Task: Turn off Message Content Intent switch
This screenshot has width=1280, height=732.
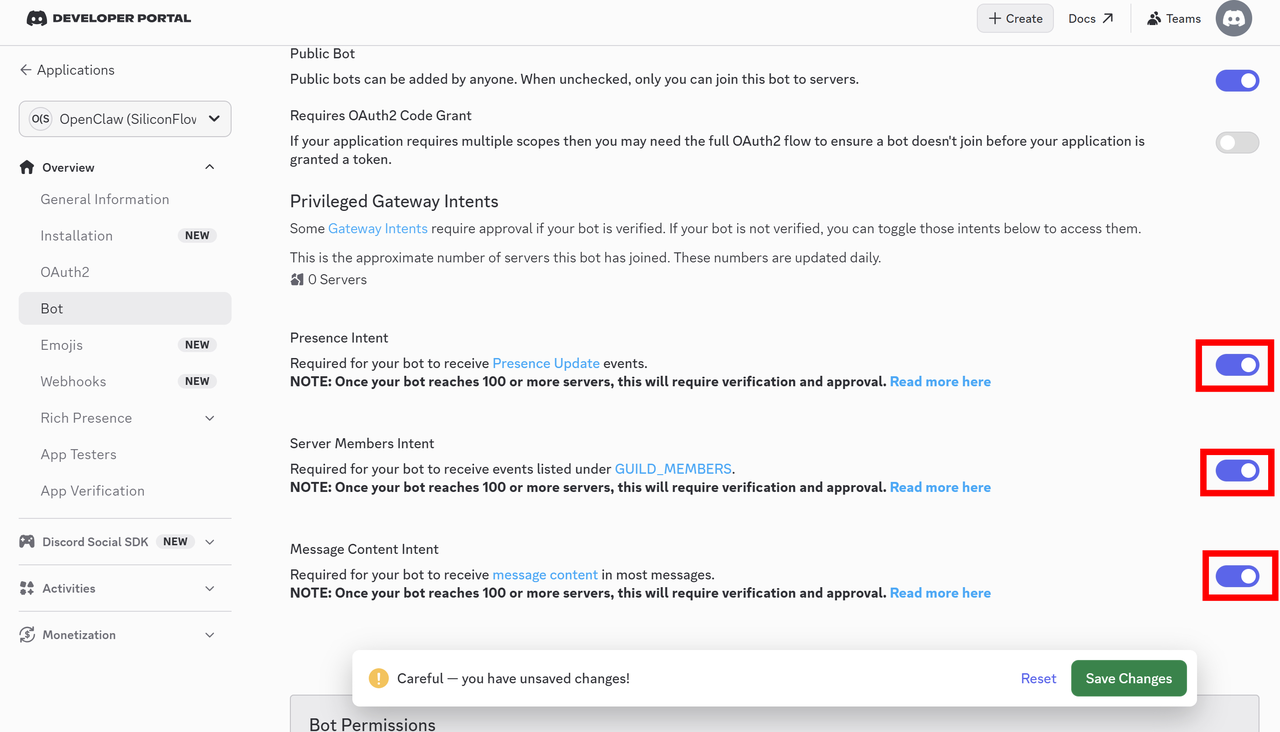Action: [1237, 576]
